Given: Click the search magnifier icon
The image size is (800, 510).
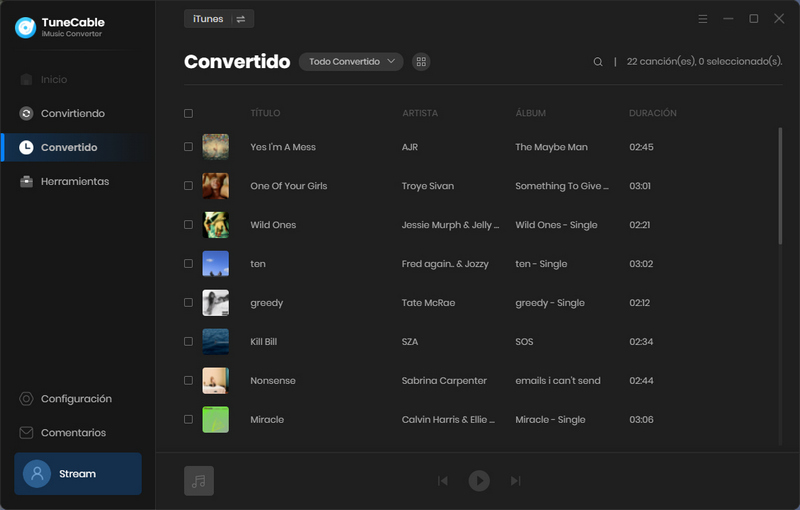Looking at the screenshot, I should pos(598,62).
